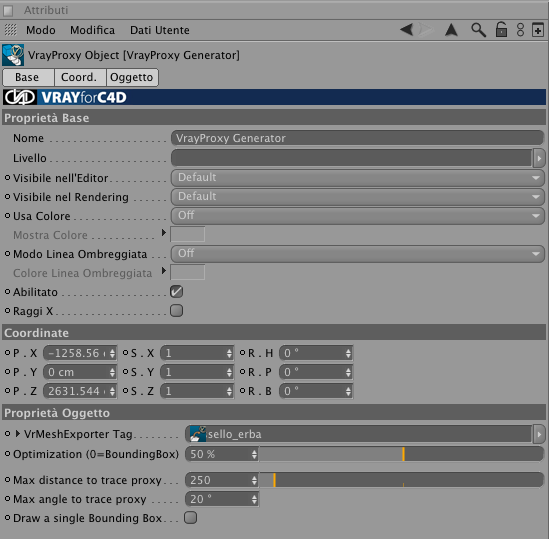
Task: Click the Optimization 50 % stepper
Action: 255,454
